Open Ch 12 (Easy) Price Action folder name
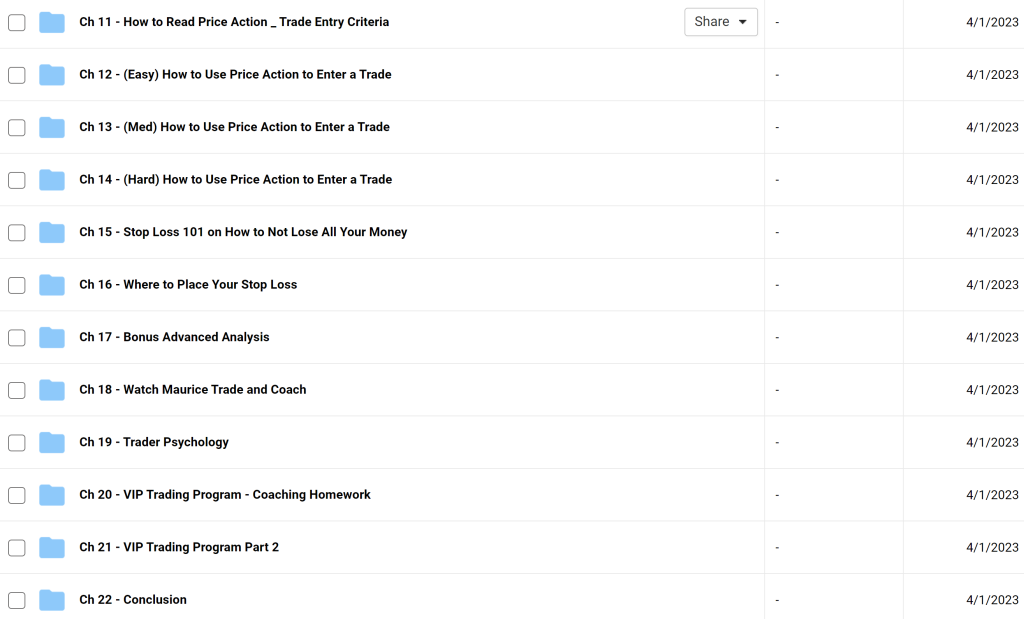 tap(235, 75)
